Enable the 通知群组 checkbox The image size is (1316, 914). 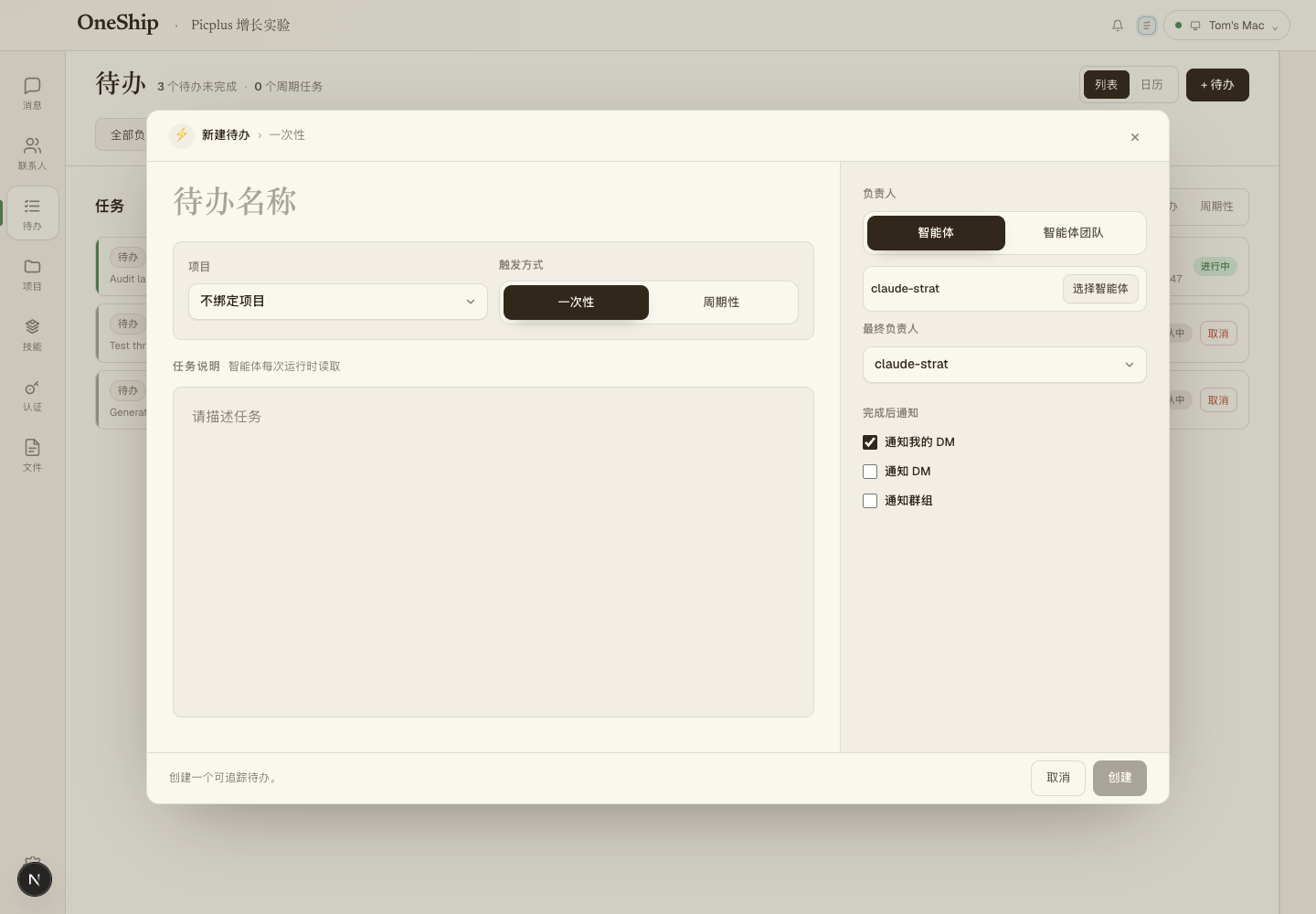click(870, 501)
